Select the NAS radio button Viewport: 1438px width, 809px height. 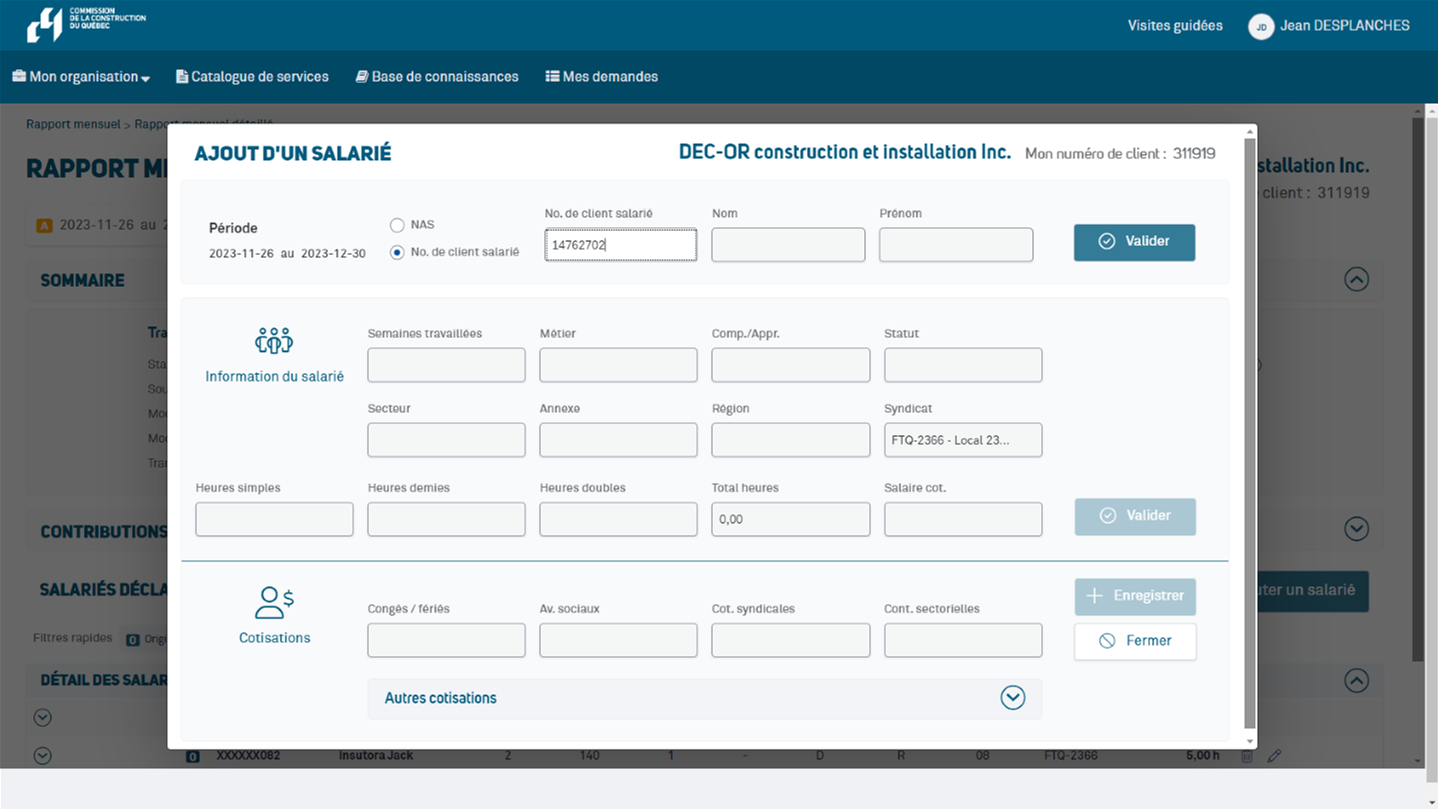click(x=397, y=225)
